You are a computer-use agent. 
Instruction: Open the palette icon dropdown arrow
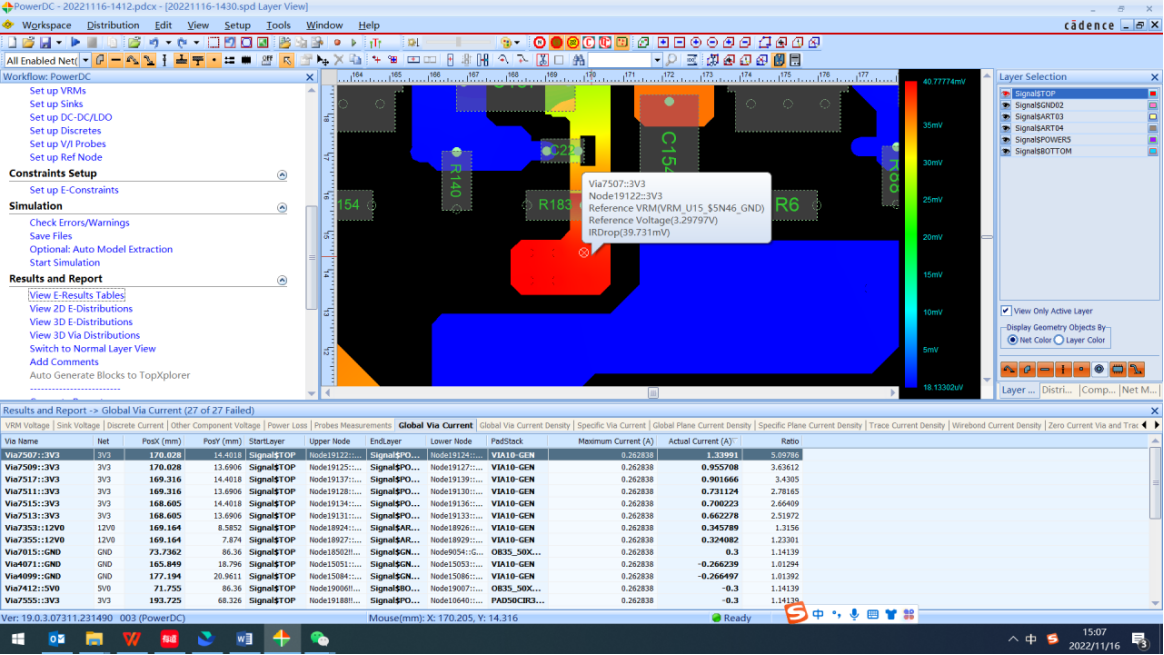517,42
